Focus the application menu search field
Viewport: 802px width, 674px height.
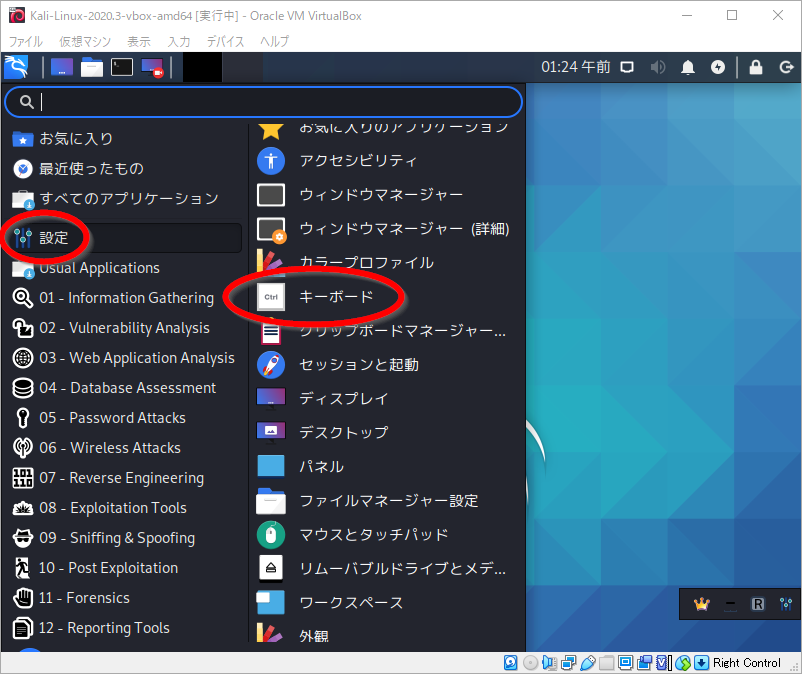(x=263, y=102)
